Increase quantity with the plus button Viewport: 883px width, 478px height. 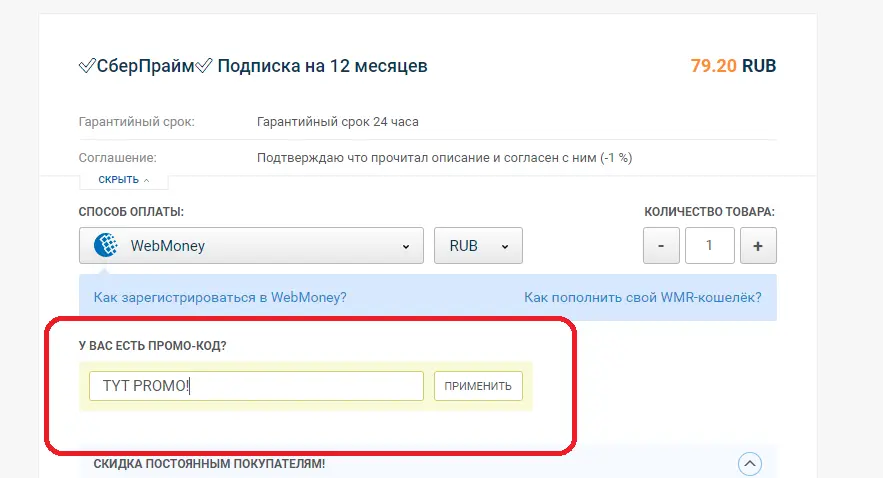(x=758, y=245)
